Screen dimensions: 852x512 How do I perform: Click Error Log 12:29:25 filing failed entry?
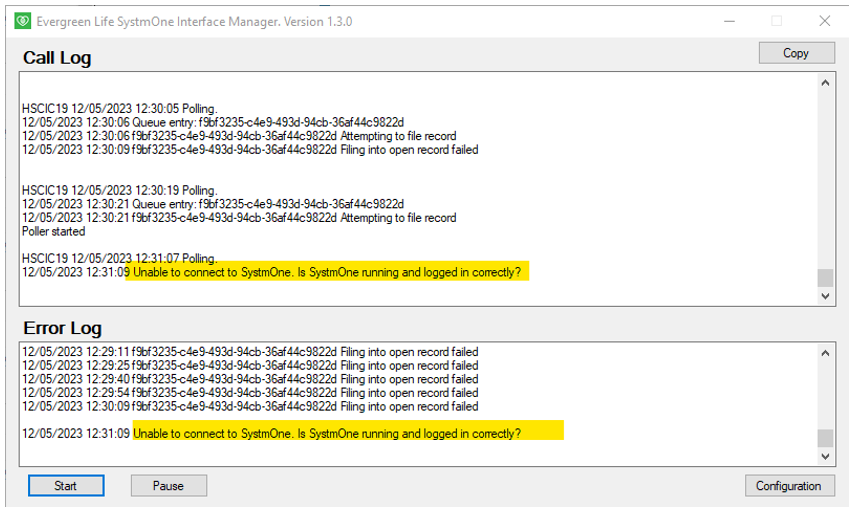[250, 366]
